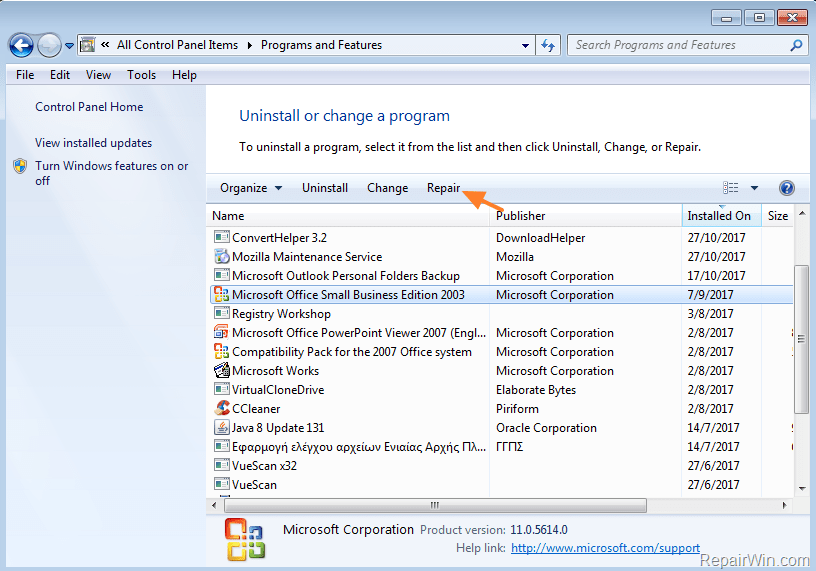The width and height of the screenshot is (816, 571).
Task: Expand the arrow after All Control Panel Items
Action: (250, 45)
